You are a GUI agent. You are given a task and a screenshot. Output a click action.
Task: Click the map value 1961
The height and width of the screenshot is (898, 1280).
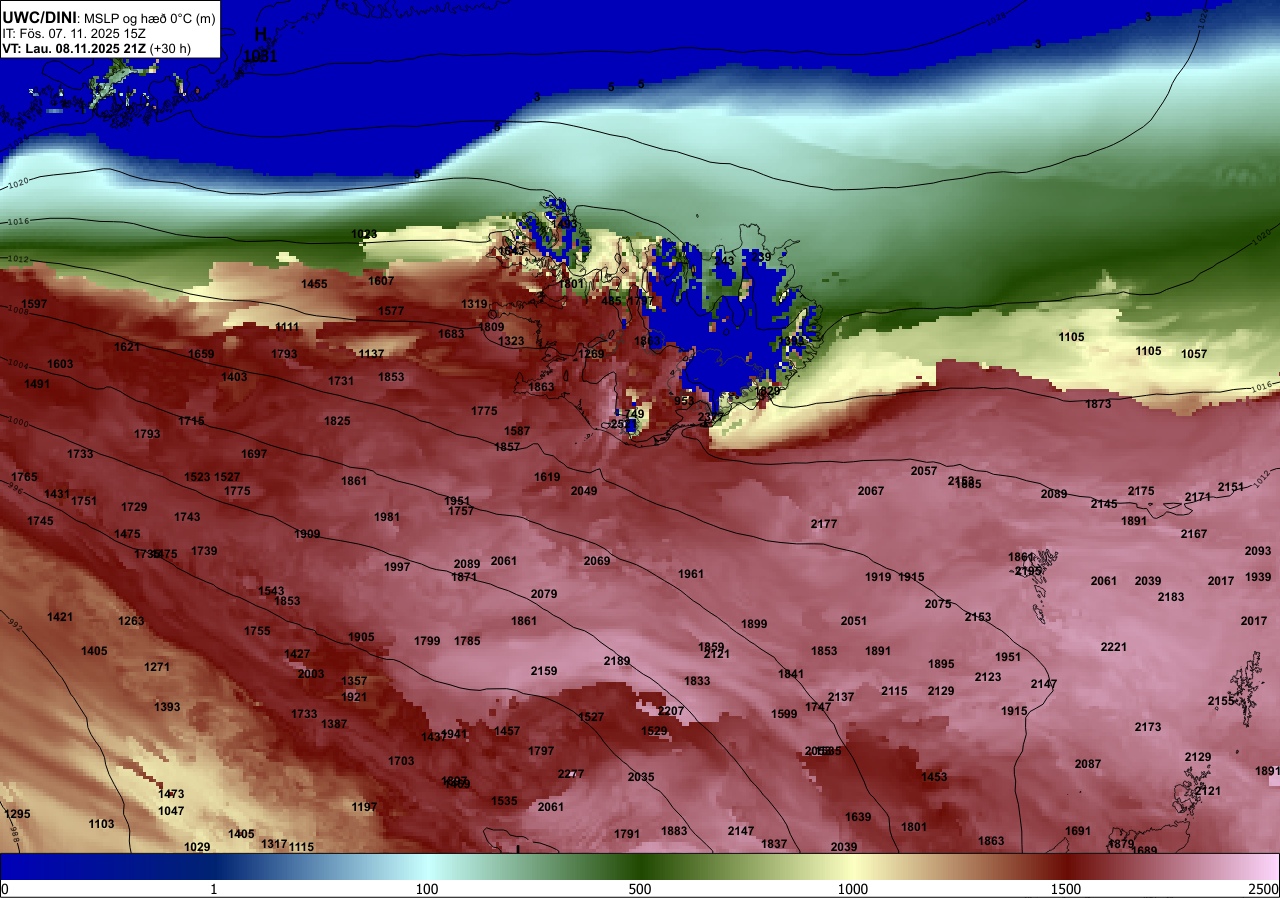(691, 574)
